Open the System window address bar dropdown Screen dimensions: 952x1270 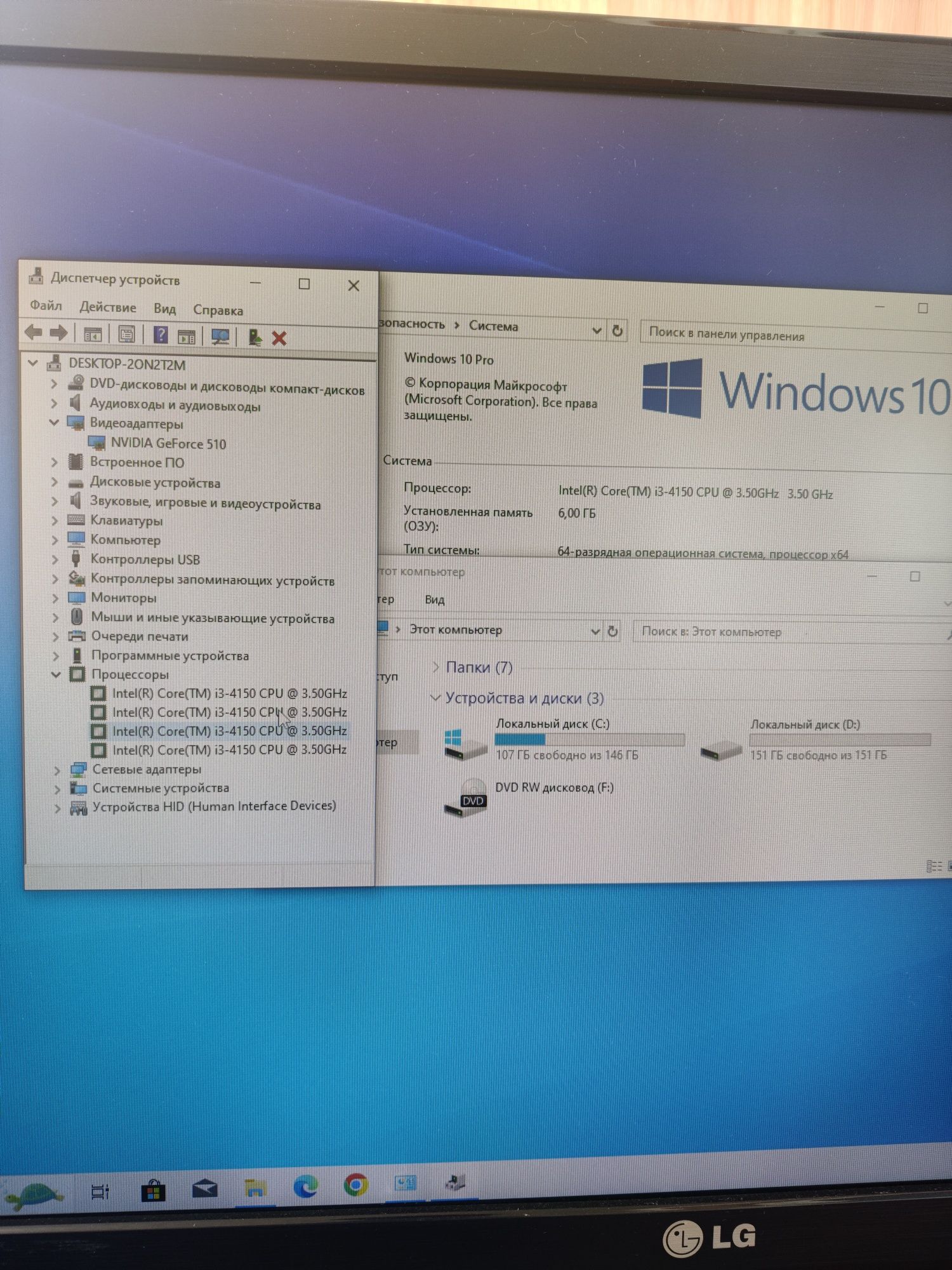(596, 330)
